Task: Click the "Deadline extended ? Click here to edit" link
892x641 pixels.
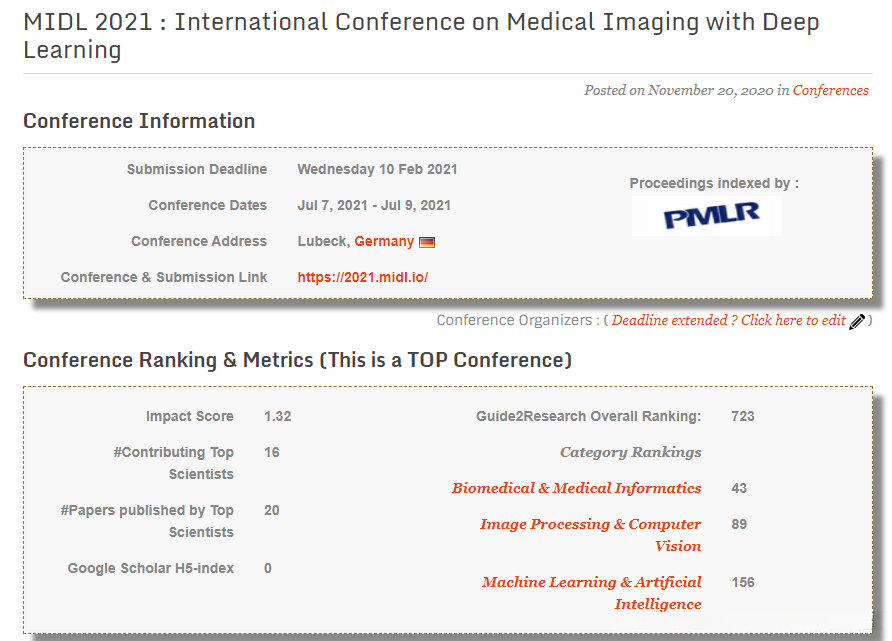Action: (x=728, y=320)
